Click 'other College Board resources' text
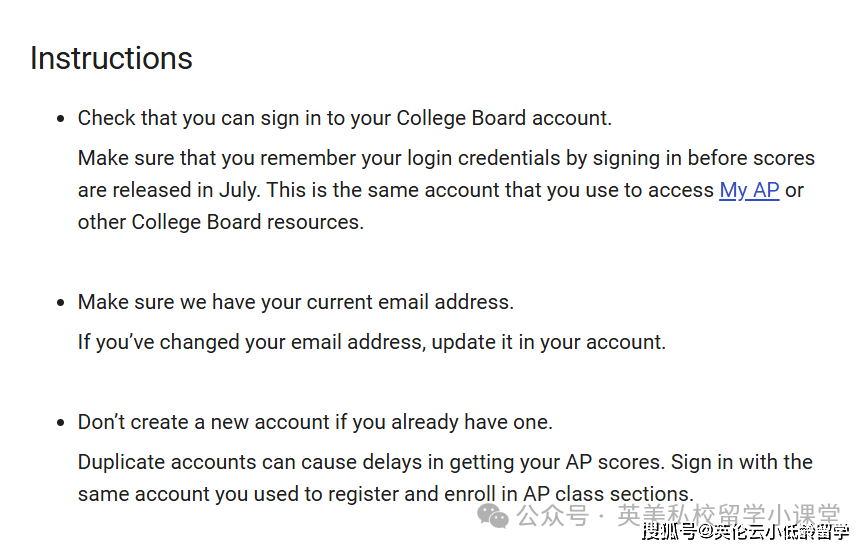The height and width of the screenshot is (550, 868). [220, 222]
